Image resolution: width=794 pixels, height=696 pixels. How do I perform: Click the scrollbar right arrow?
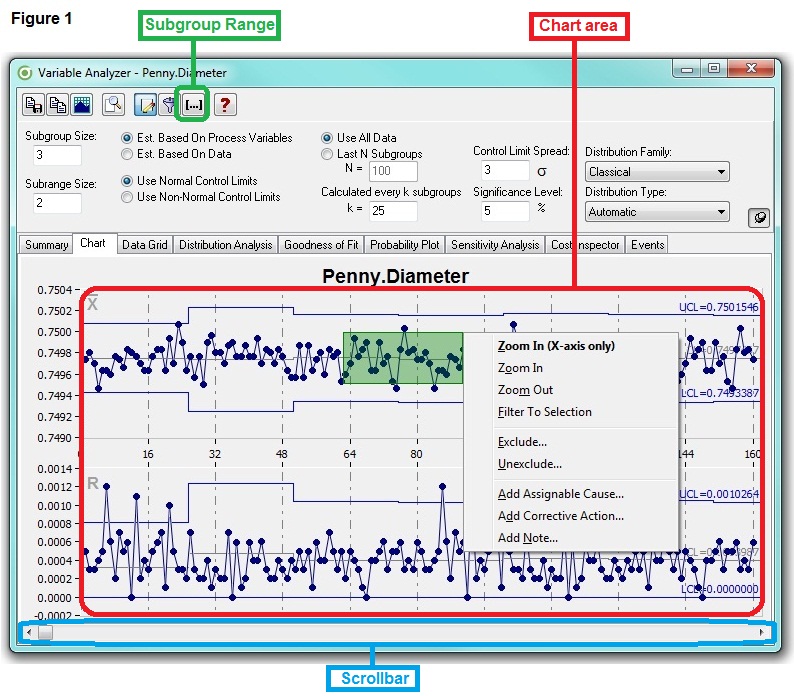[x=761, y=632]
